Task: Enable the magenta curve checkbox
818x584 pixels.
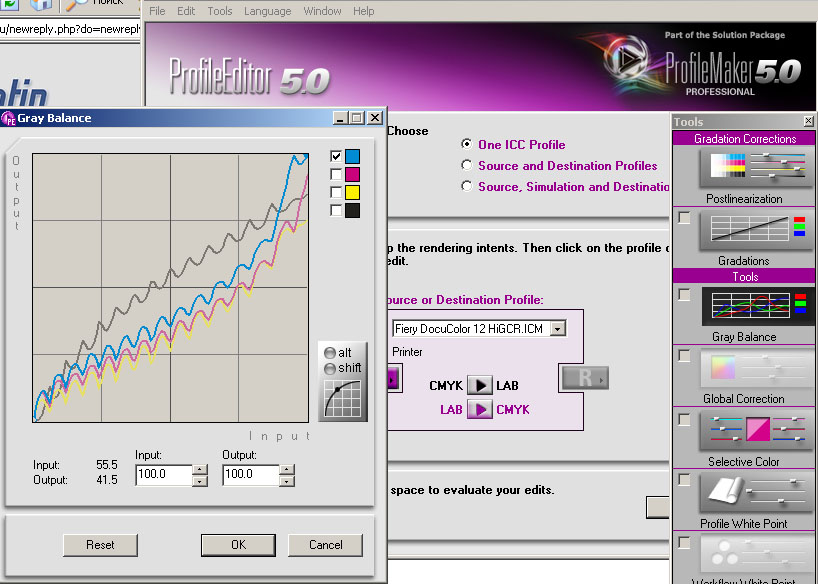Action: coord(336,174)
